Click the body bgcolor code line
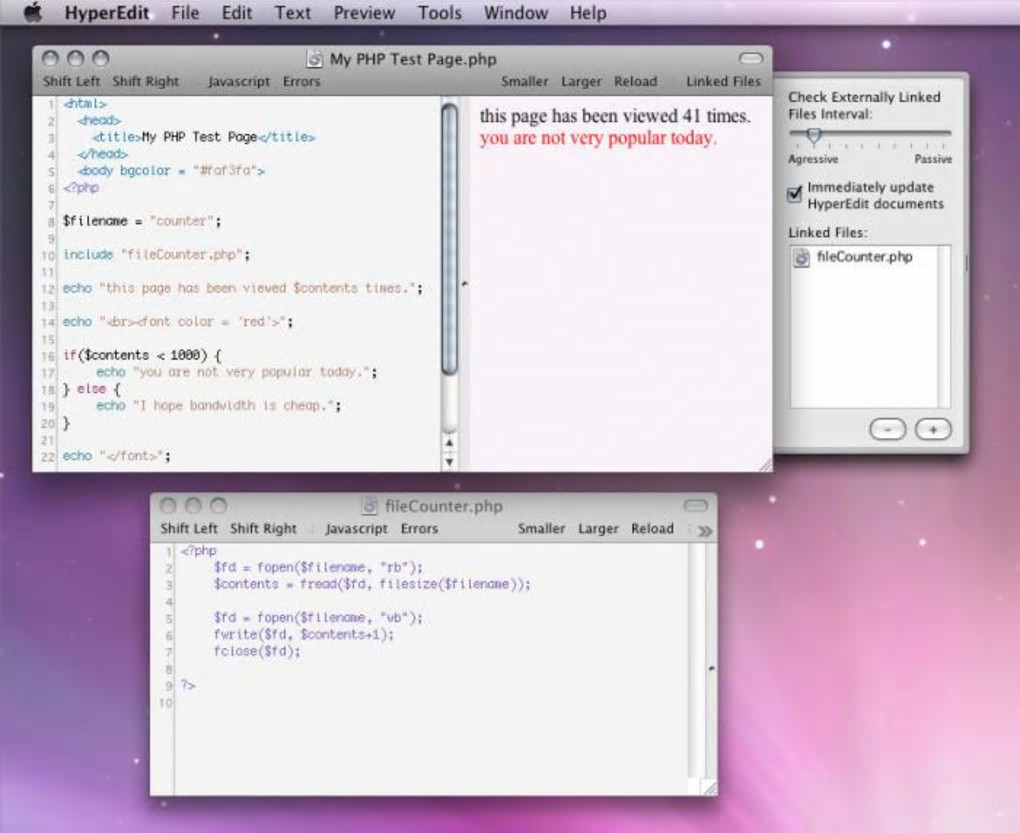Image resolution: width=1020 pixels, height=833 pixels. click(171, 170)
